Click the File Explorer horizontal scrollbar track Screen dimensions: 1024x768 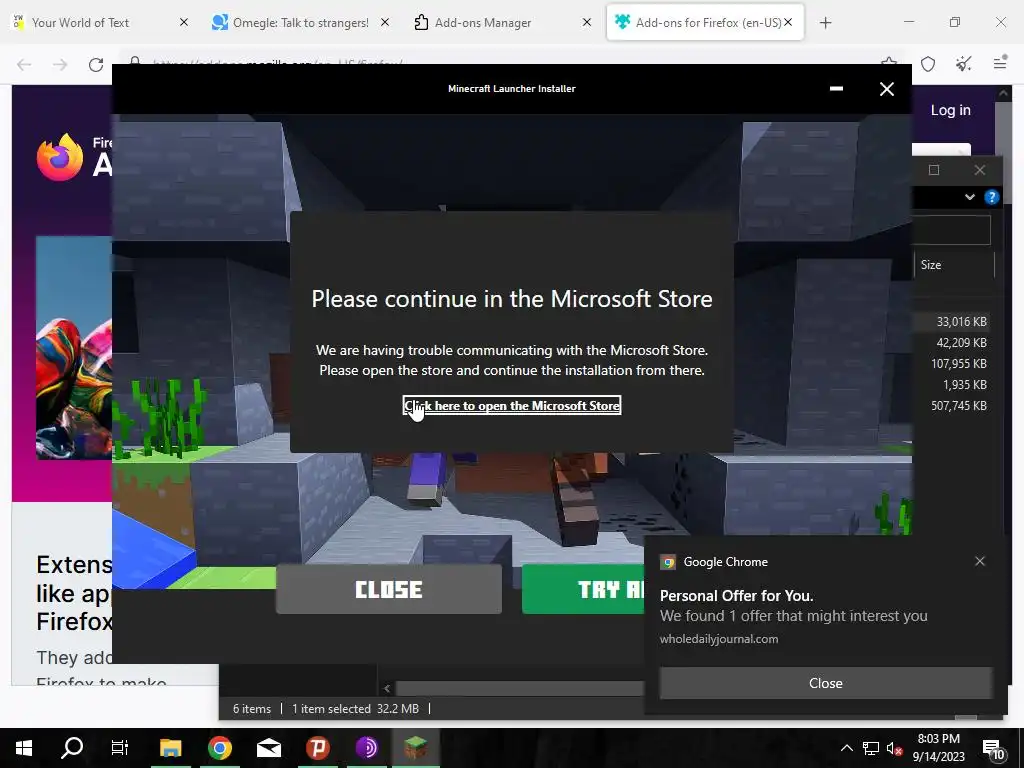coord(519,688)
